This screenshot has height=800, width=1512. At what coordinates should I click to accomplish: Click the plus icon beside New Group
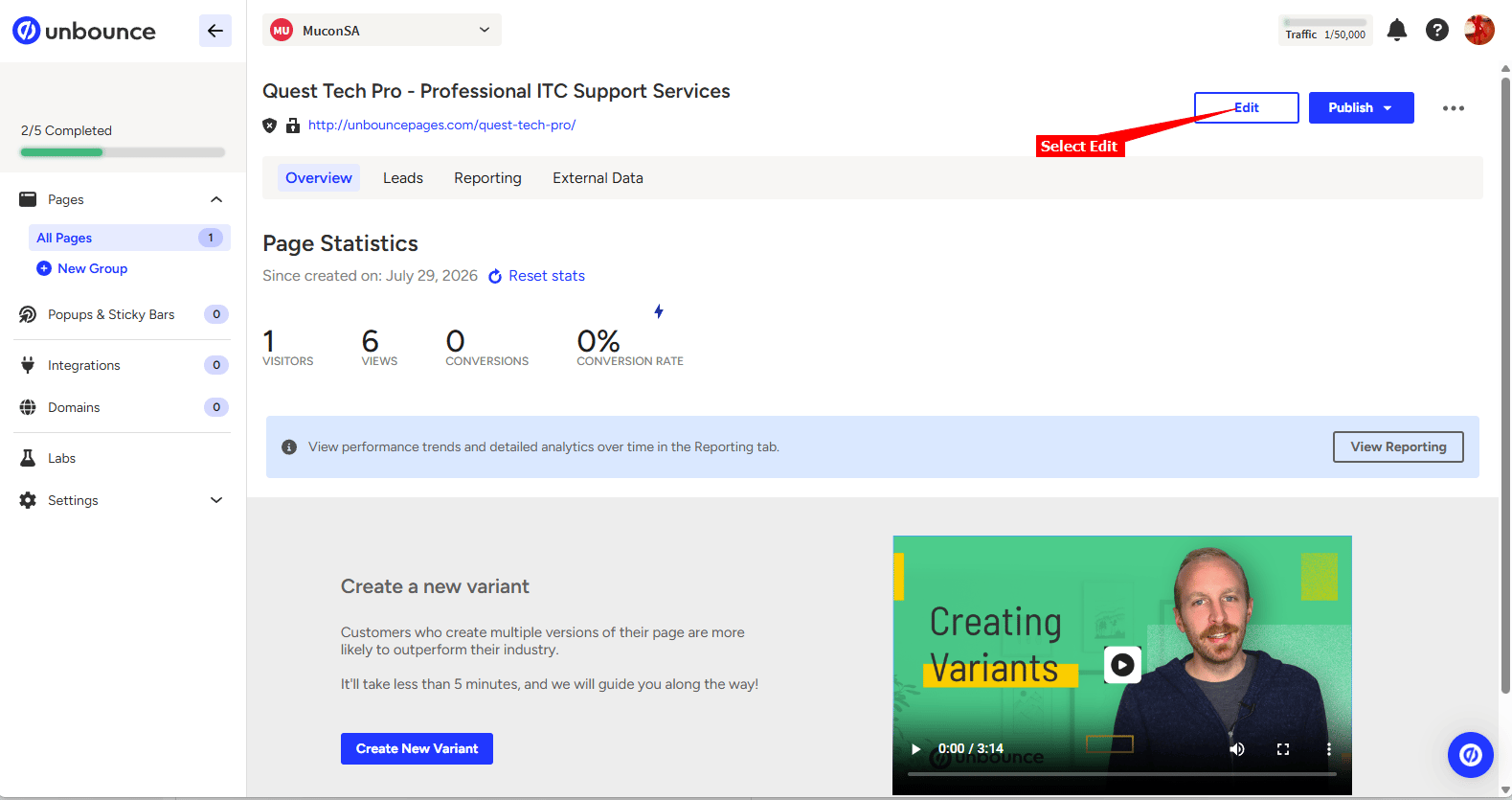tap(44, 268)
